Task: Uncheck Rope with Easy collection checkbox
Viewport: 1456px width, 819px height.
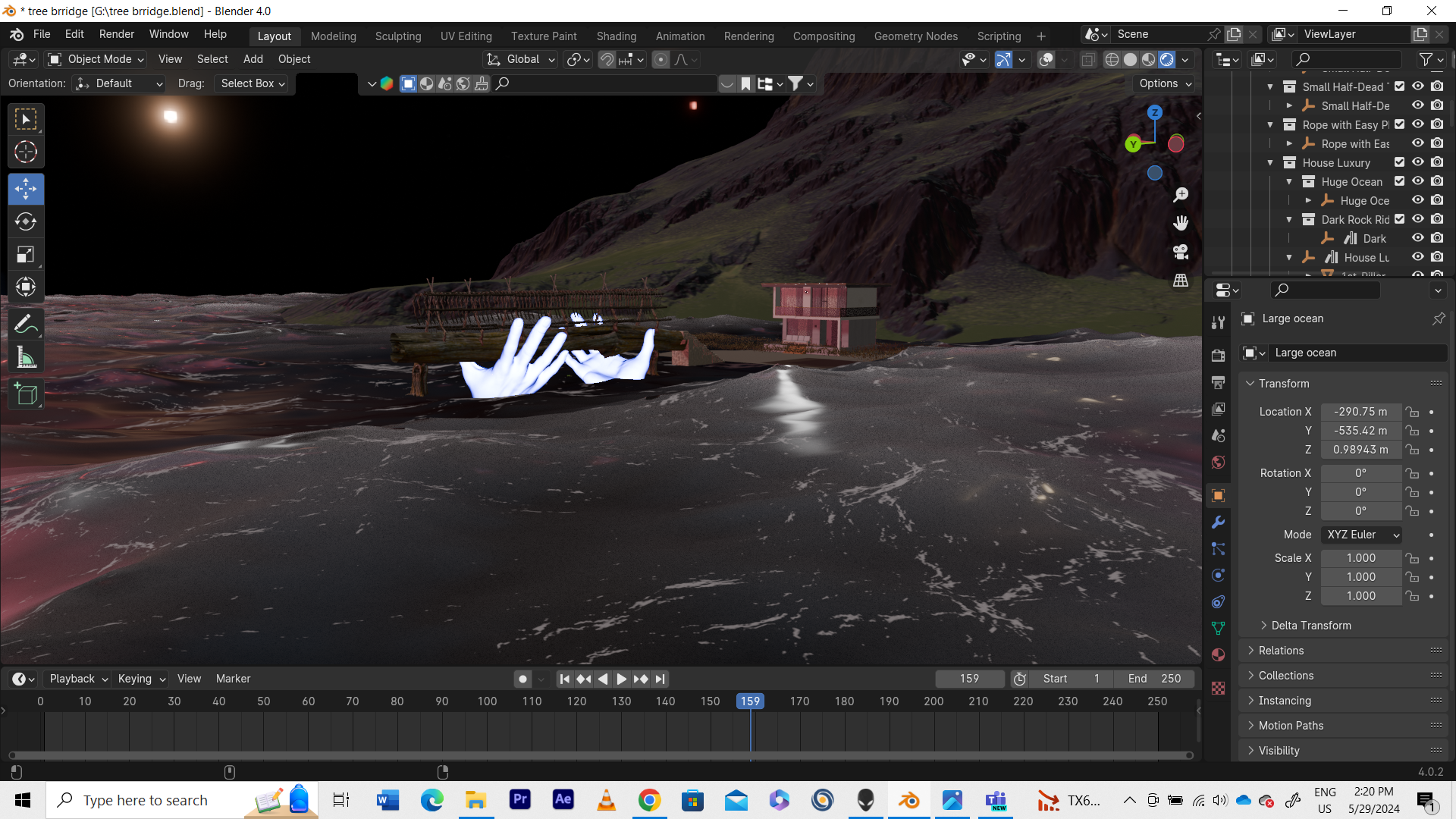Action: [1400, 124]
